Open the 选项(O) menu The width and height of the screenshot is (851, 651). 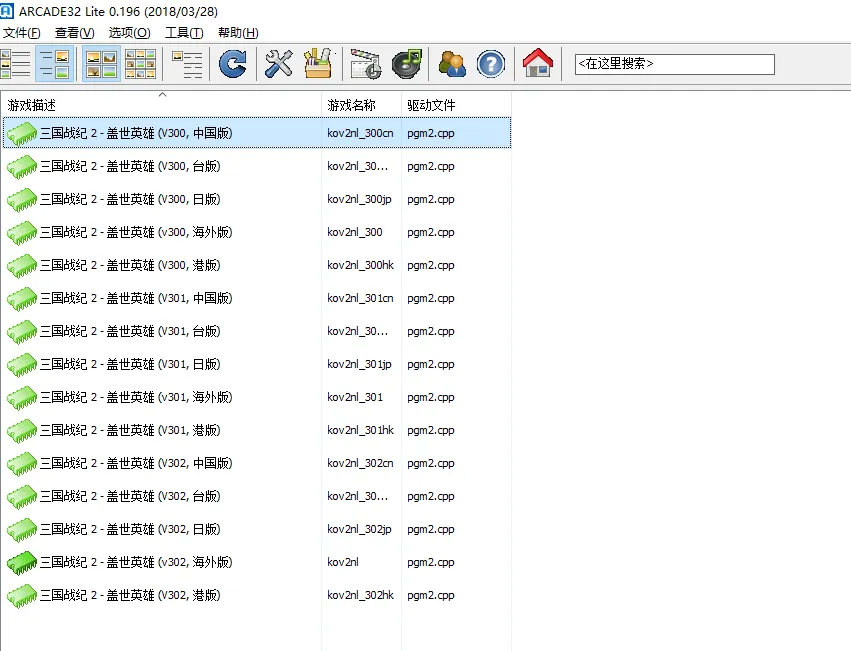[129, 33]
